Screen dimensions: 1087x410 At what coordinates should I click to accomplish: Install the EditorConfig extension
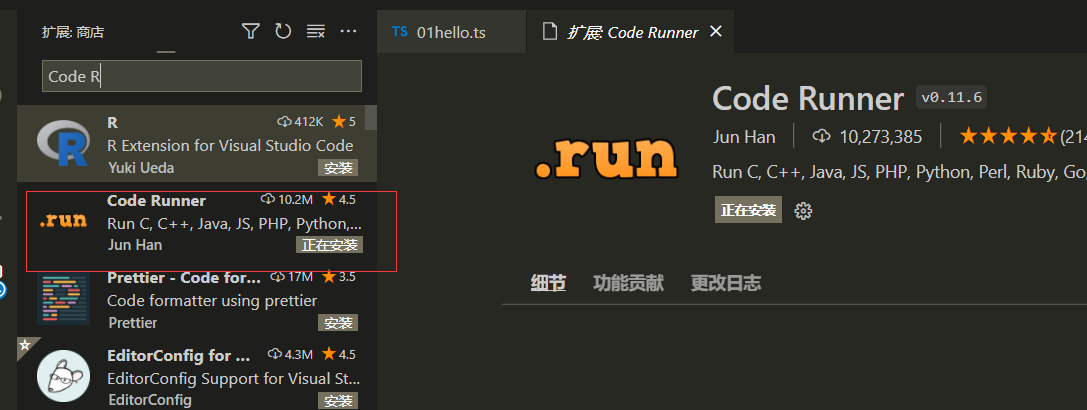click(338, 400)
